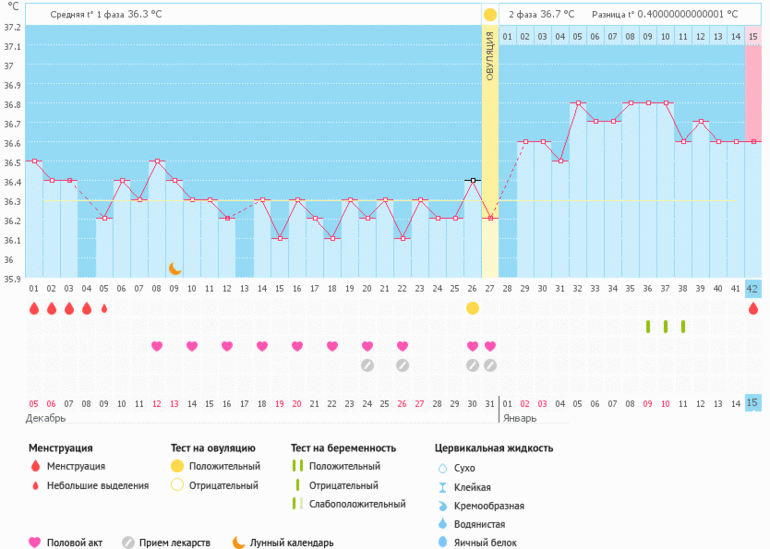This screenshot has height=549, width=770.
Task: Select the medication icon under cycle day 20
Action: point(367,365)
